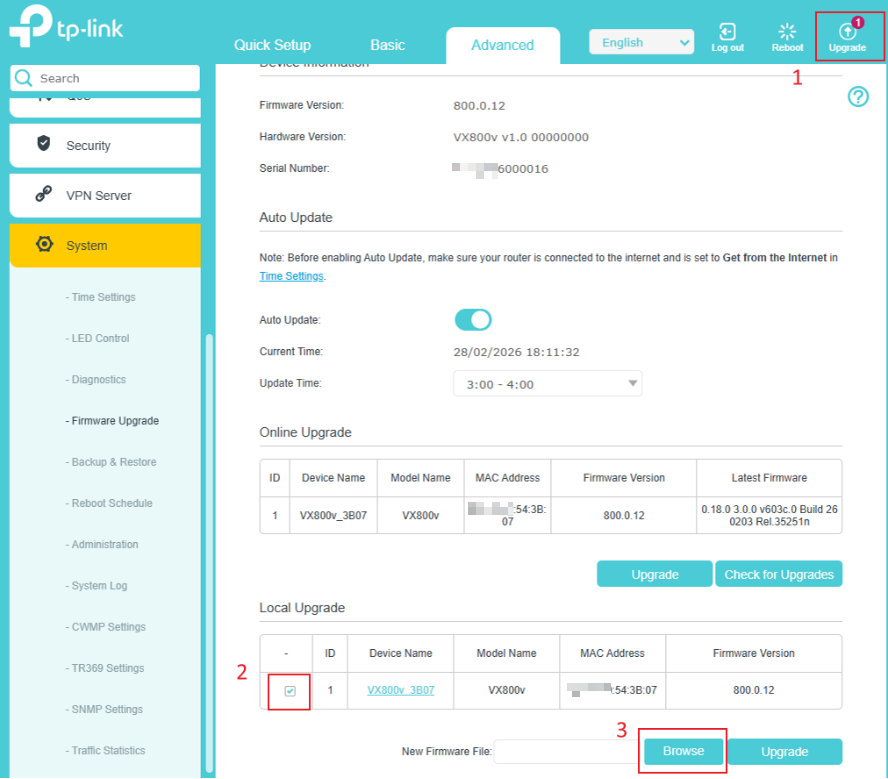Click the Browse button for firmware file

(683, 751)
